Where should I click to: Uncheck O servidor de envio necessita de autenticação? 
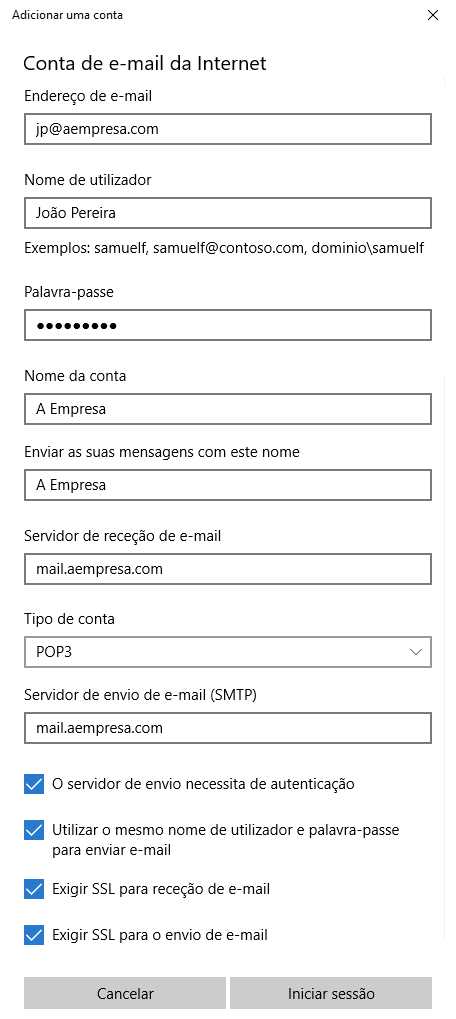pos(34,784)
